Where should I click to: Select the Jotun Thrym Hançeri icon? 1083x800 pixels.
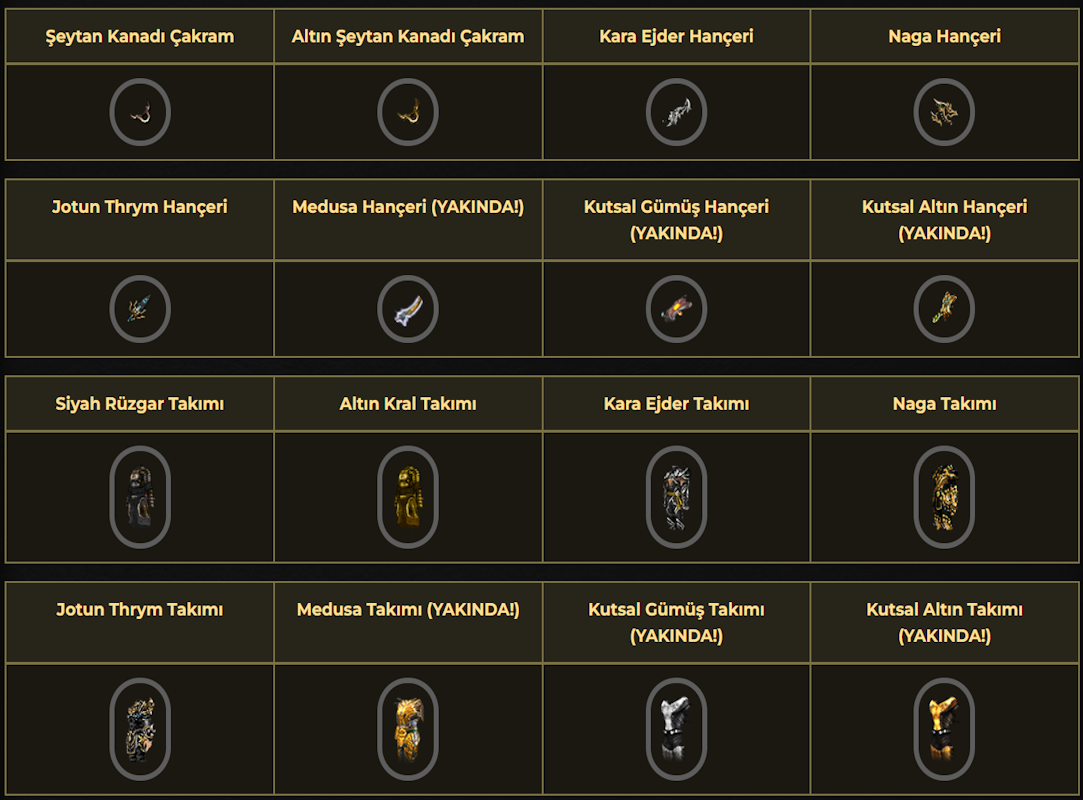point(140,309)
